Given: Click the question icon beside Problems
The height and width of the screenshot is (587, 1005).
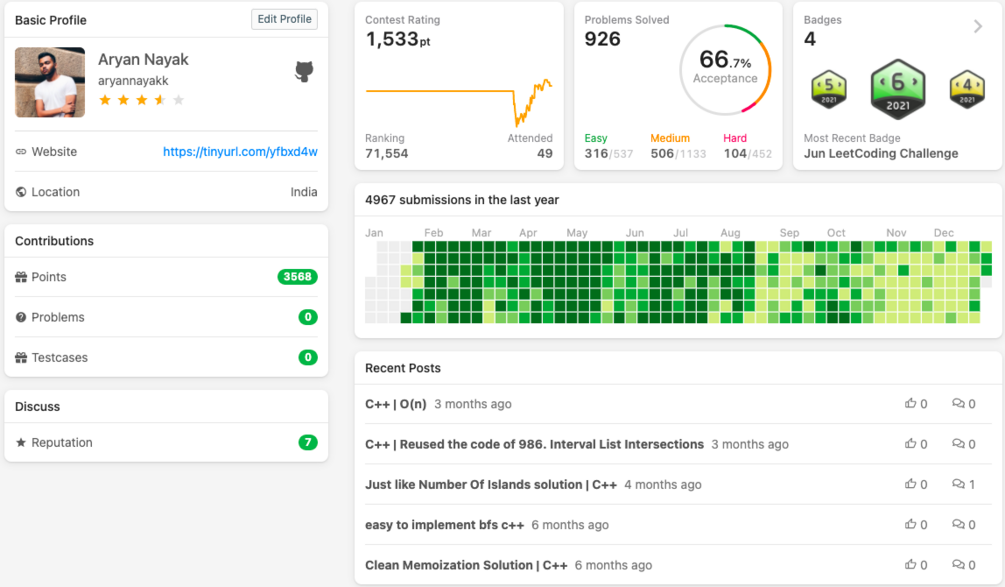Looking at the screenshot, I should (21, 317).
